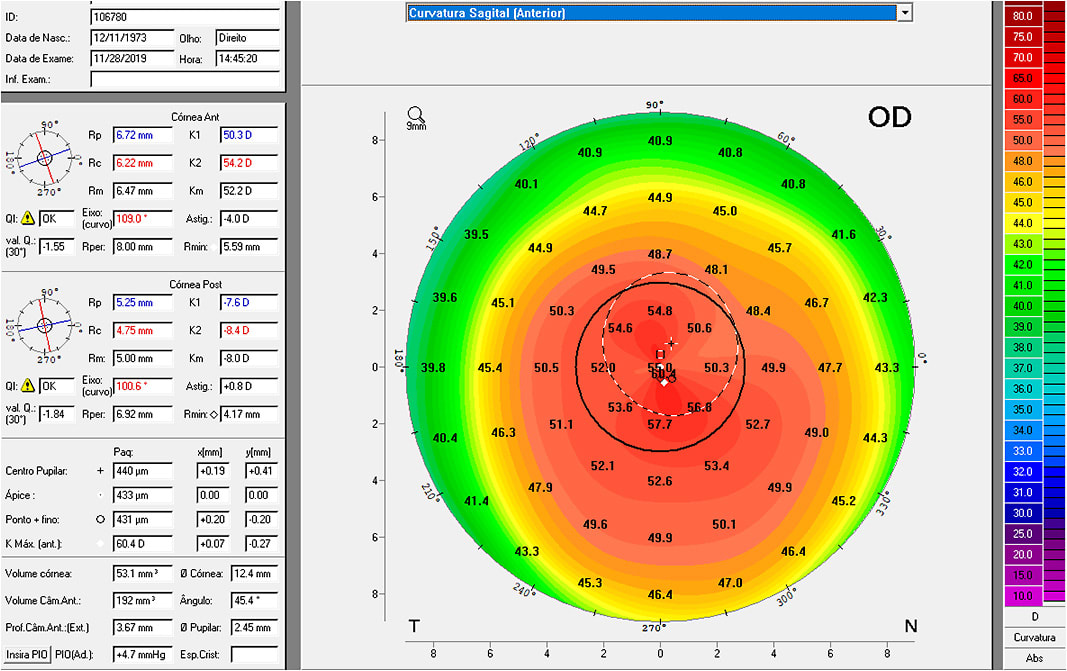Screen dimensions: 1067x671
Task: Click the anterior Km value 52.2 D
Action: [x=249, y=191]
